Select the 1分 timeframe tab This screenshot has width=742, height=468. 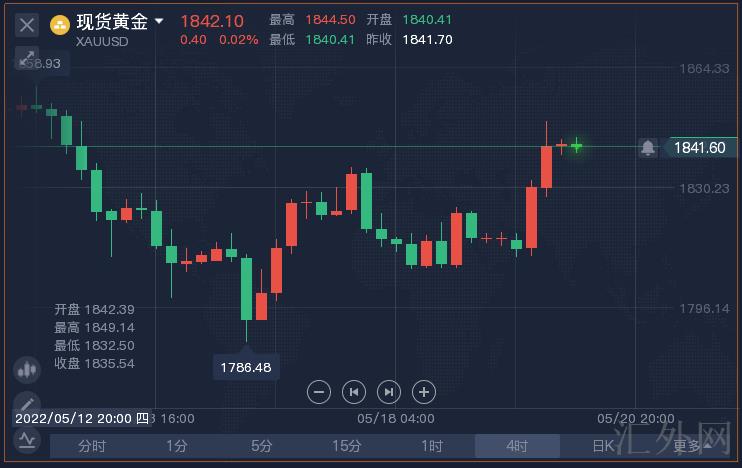click(x=177, y=446)
